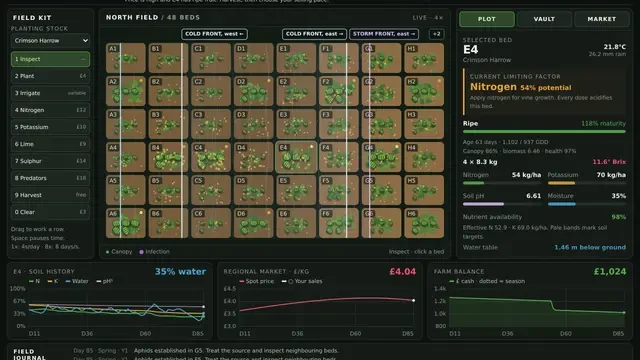Select bed D6 in the field
The width and height of the screenshot is (640, 360).
[253, 223]
